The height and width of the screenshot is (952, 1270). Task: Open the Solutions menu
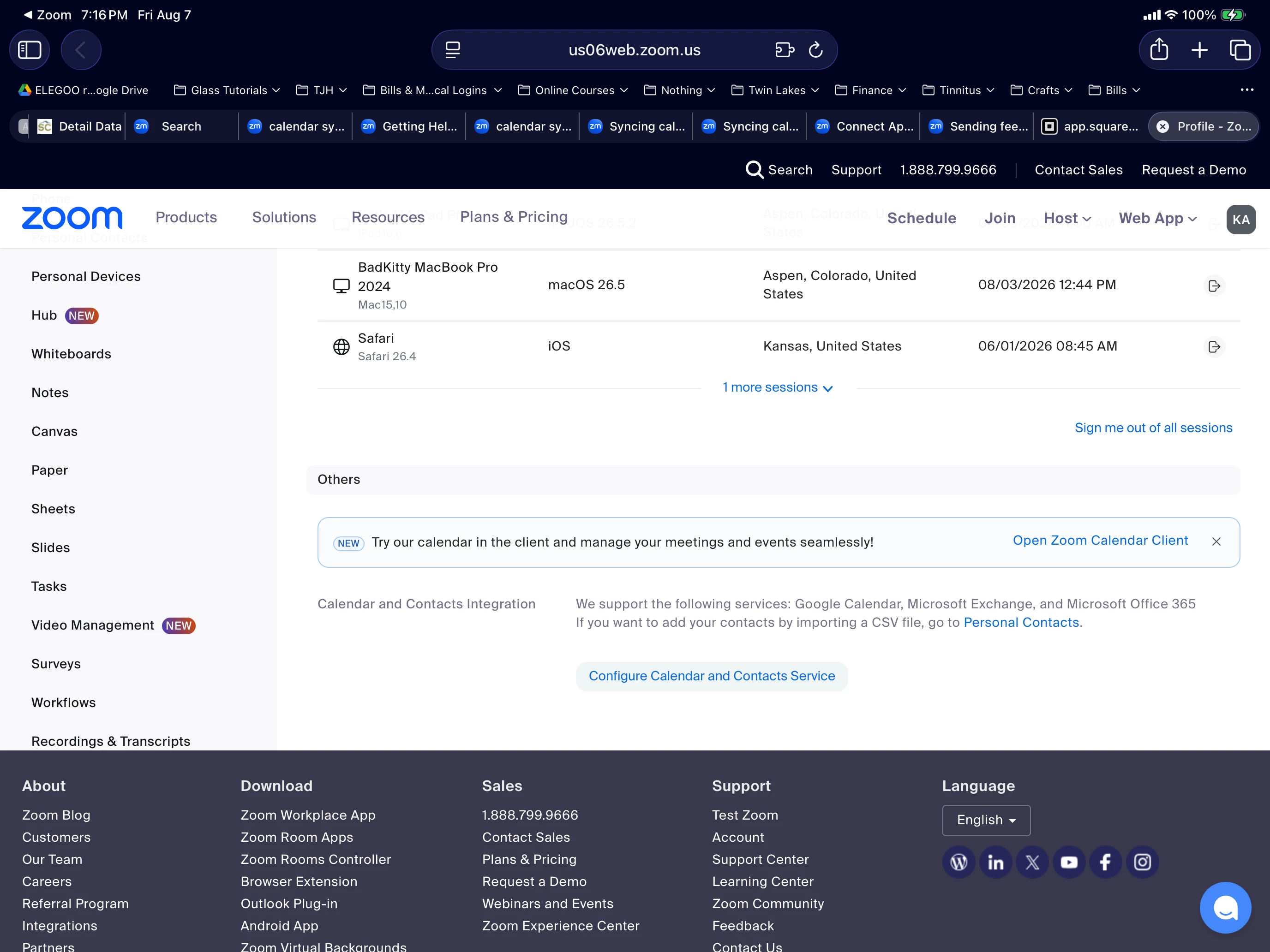tap(284, 217)
